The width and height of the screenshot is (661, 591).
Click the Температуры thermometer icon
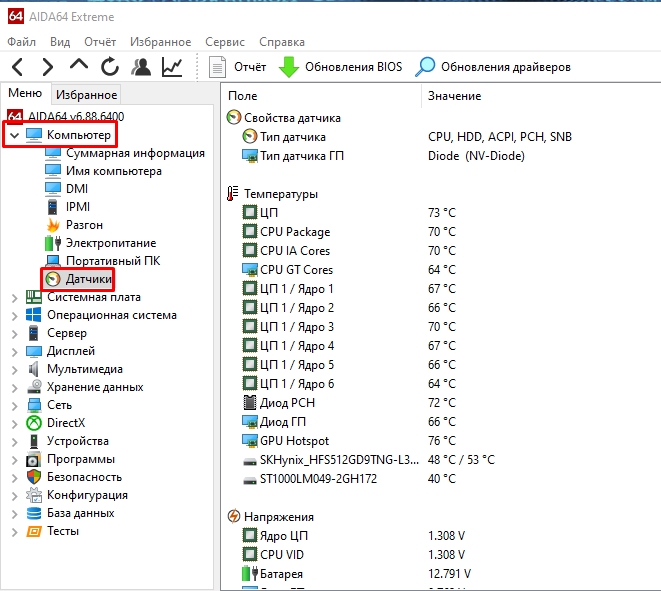point(233,194)
